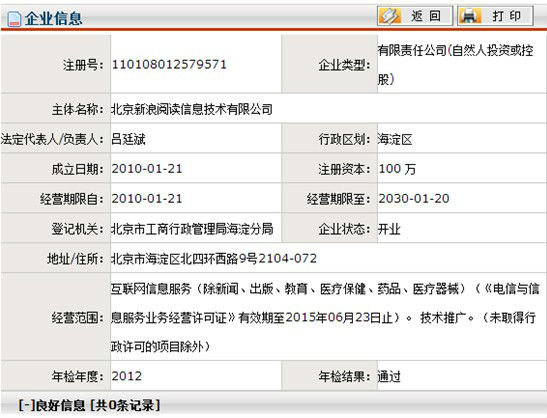This screenshot has height=418, width=547.
Task: Click the 打印 (print) button
Action: pyautogui.click(x=495, y=16)
